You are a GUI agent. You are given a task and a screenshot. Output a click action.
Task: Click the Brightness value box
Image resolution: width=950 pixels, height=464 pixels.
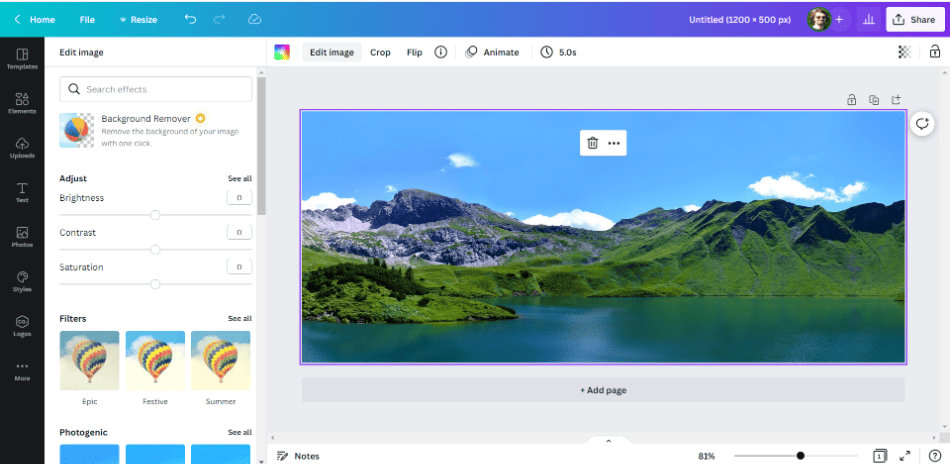coord(239,198)
